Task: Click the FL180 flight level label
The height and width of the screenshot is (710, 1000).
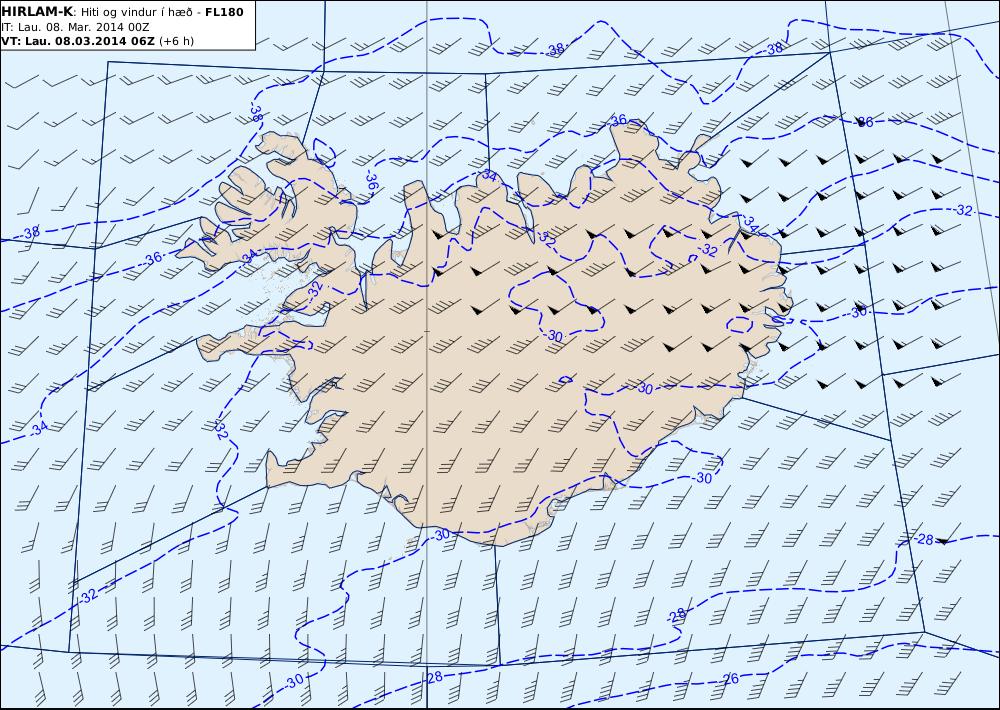Action: coord(224,12)
